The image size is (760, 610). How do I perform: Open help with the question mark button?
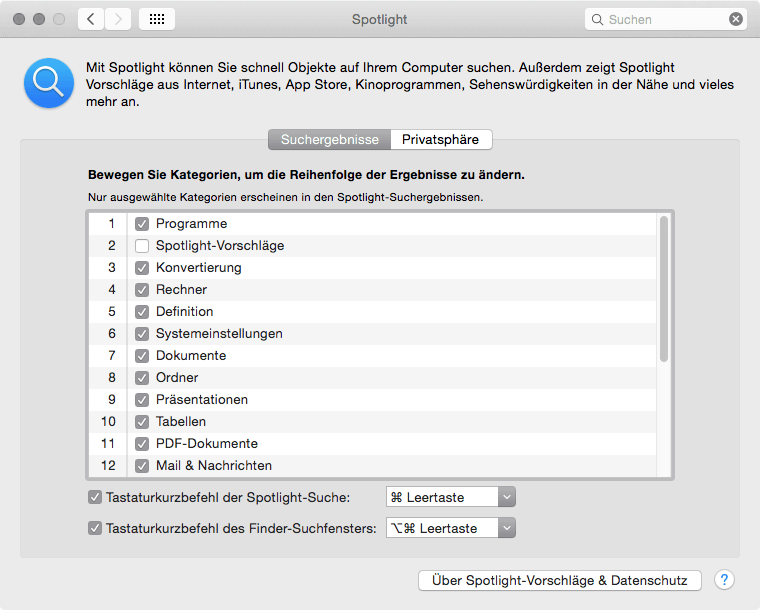point(724,579)
